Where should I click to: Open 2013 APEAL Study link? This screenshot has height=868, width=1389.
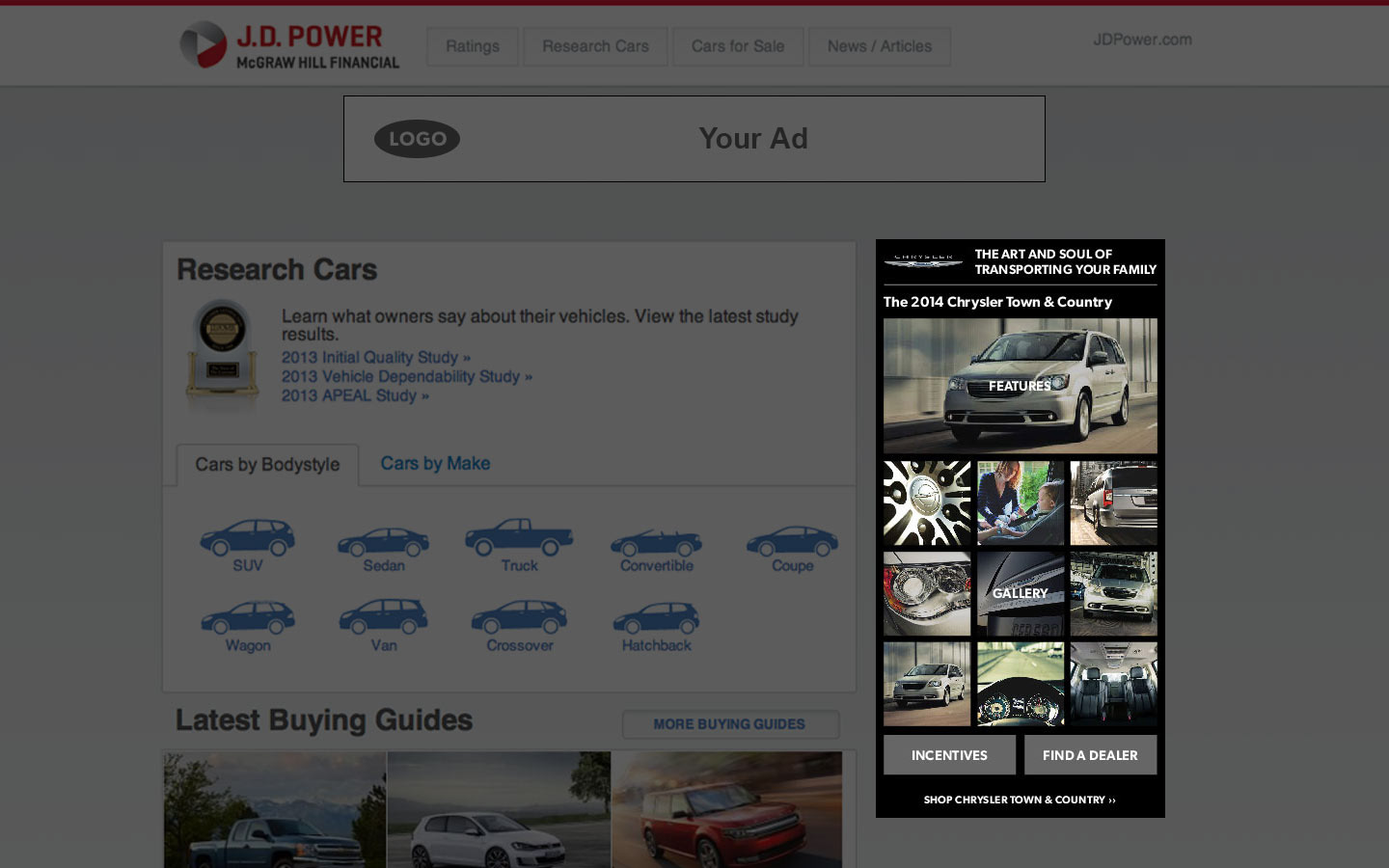click(x=355, y=395)
